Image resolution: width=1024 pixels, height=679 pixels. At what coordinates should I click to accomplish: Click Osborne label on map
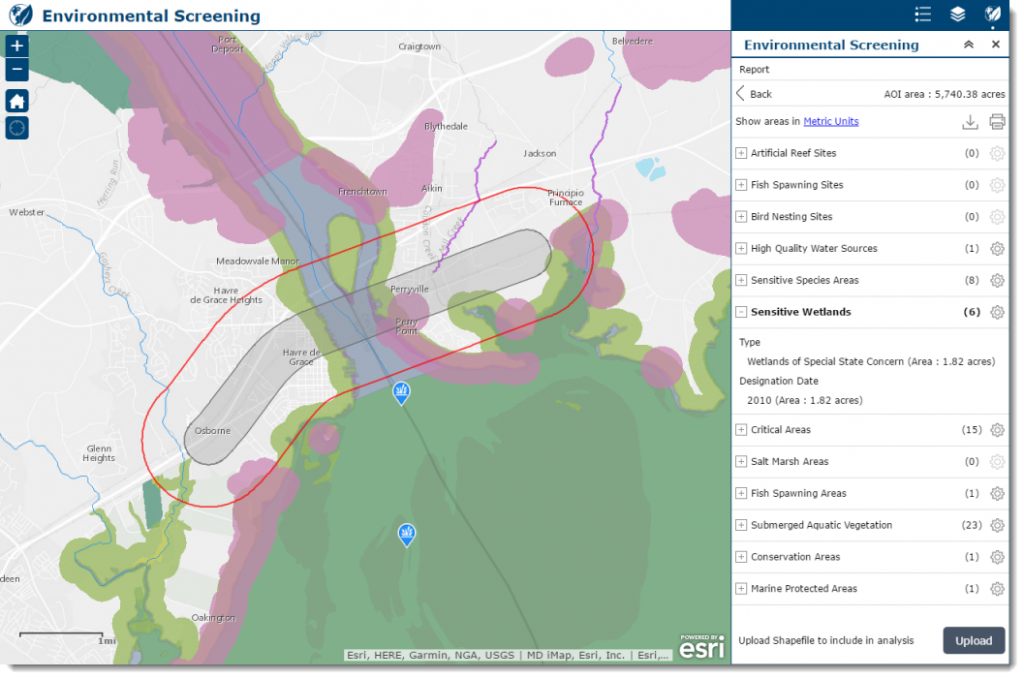point(212,431)
